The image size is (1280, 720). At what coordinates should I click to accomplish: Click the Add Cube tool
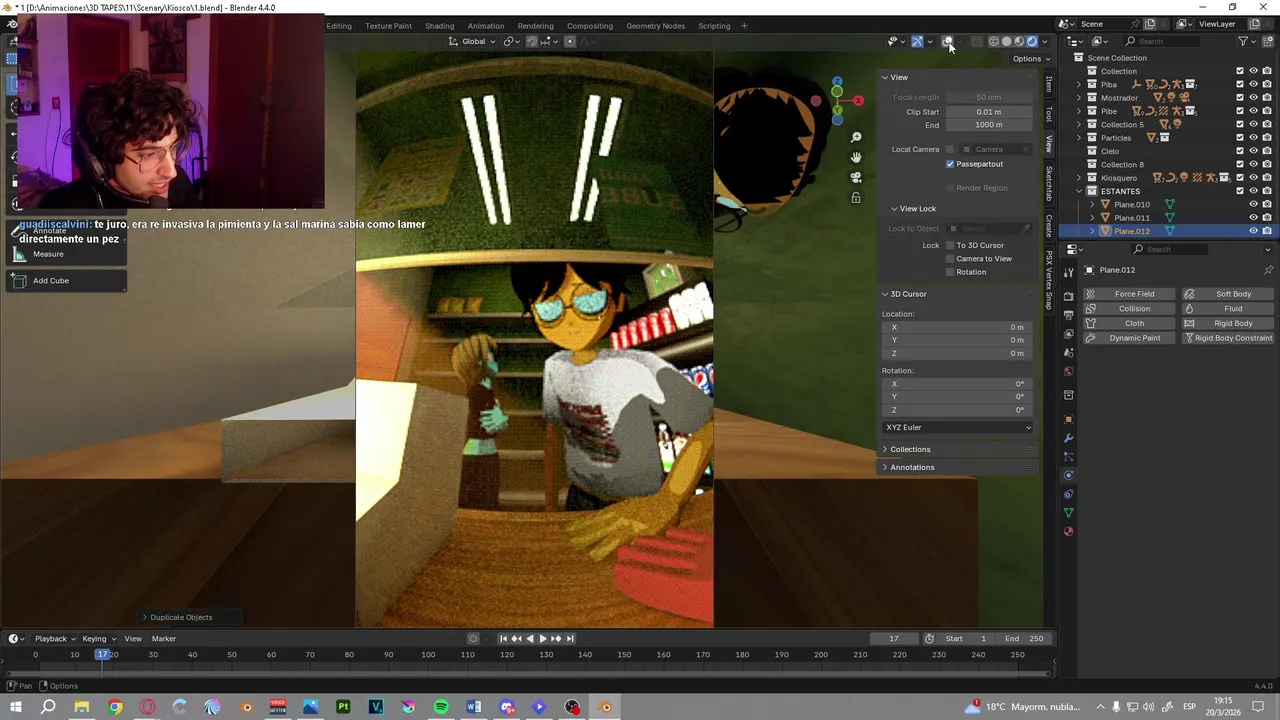click(x=66, y=281)
